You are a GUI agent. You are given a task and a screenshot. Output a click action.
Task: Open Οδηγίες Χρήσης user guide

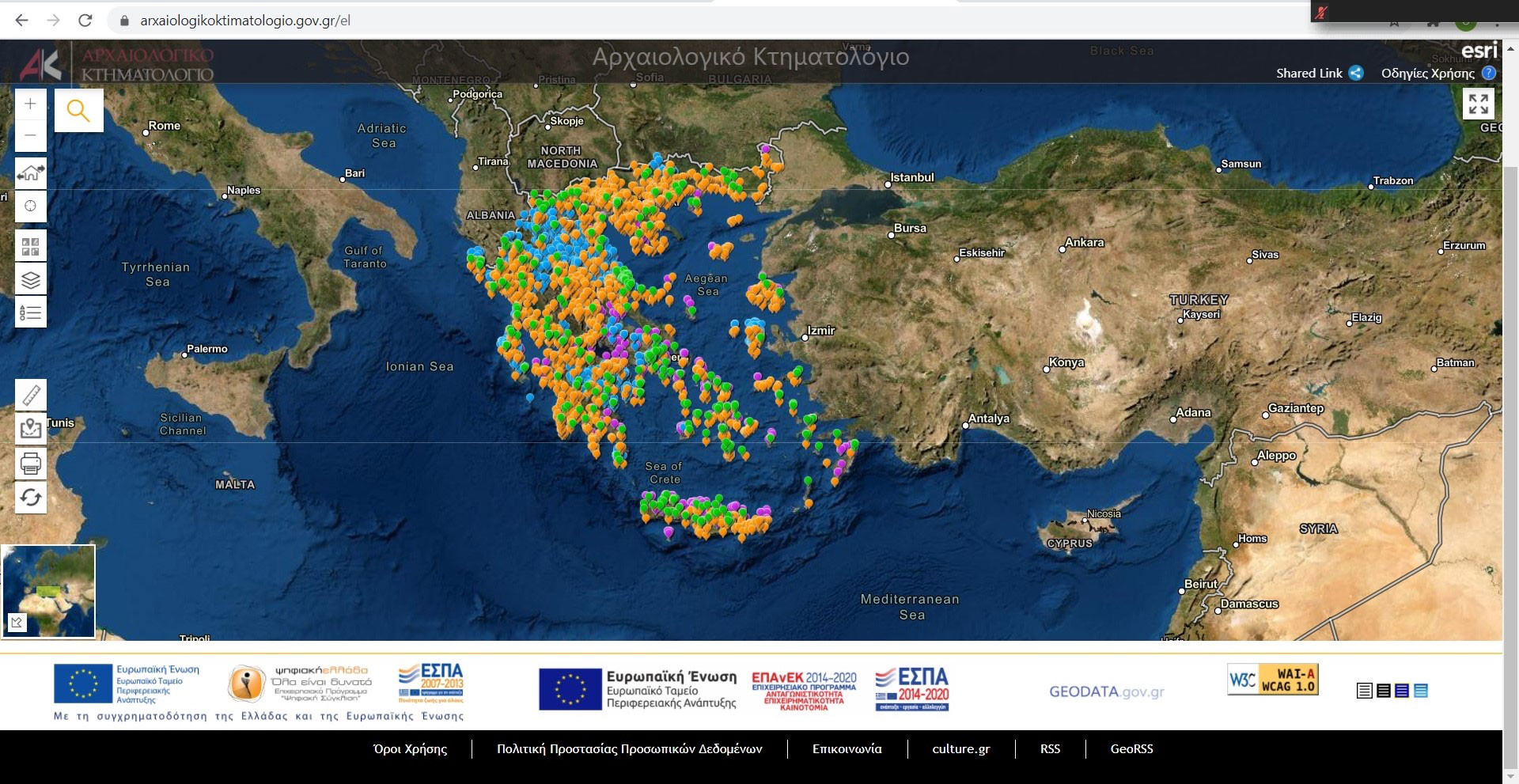click(1438, 74)
